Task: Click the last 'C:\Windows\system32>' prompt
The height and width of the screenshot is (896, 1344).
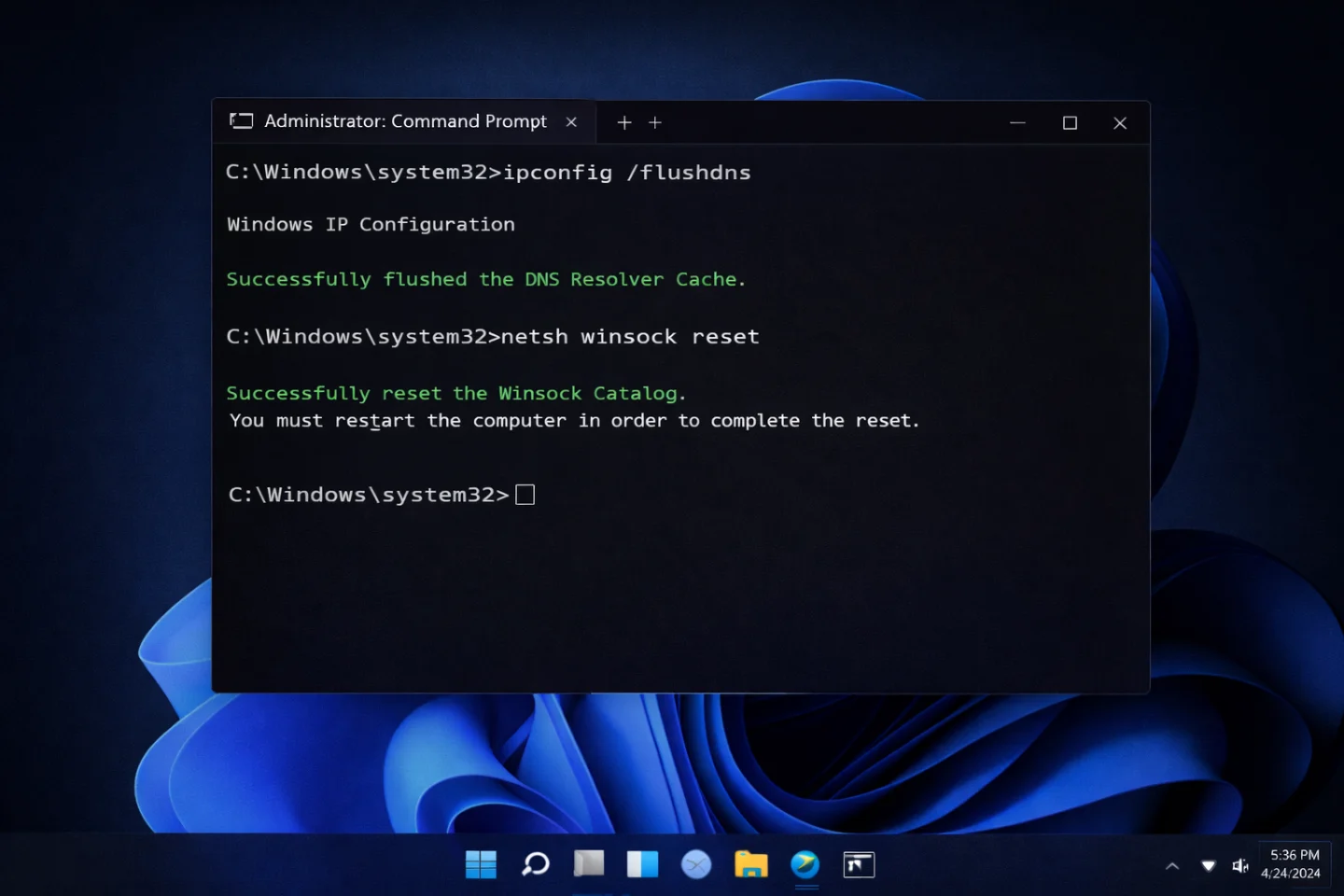Action: tap(369, 495)
